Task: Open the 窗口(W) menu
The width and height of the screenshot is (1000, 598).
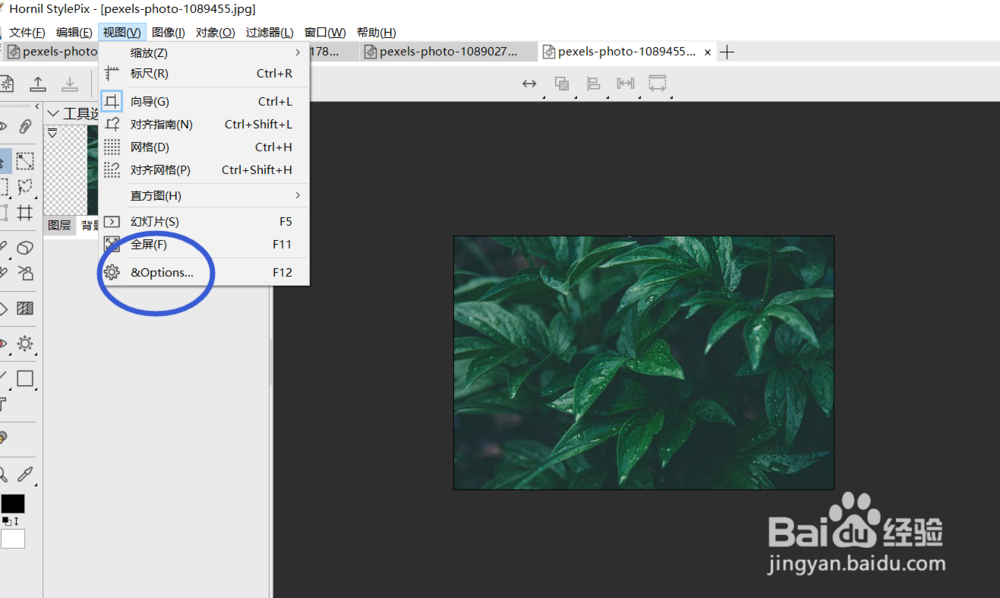Action: [x=325, y=32]
